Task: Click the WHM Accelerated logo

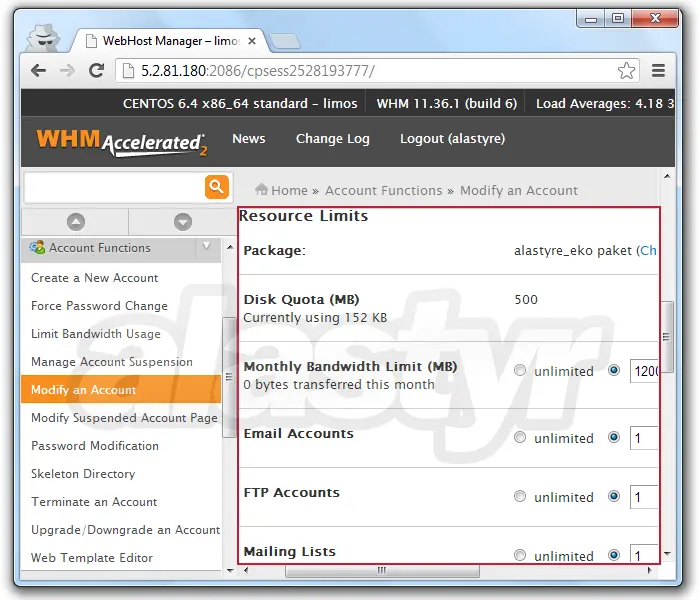Action: tap(121, 141)
